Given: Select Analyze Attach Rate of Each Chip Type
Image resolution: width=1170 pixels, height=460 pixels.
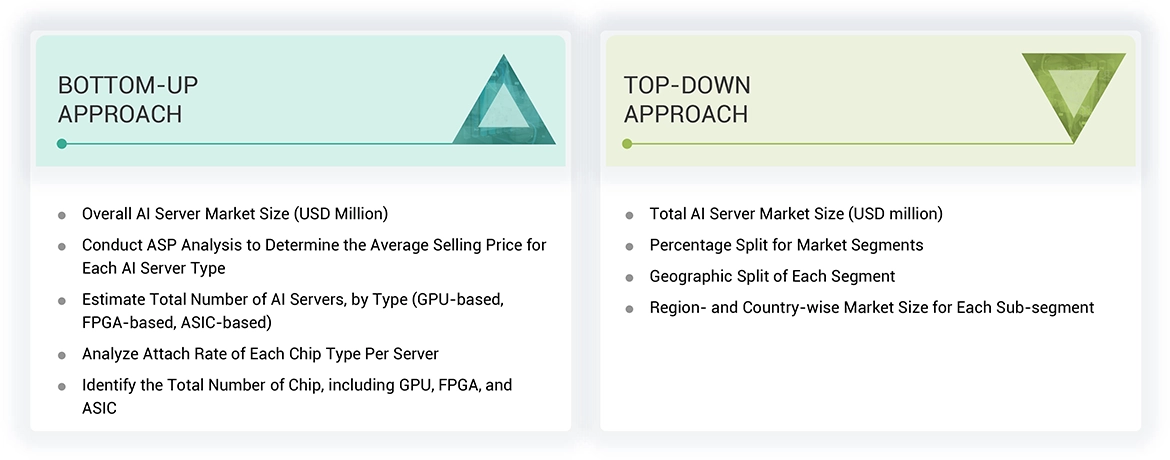Looking at the screenshot, I should (260, 354).
